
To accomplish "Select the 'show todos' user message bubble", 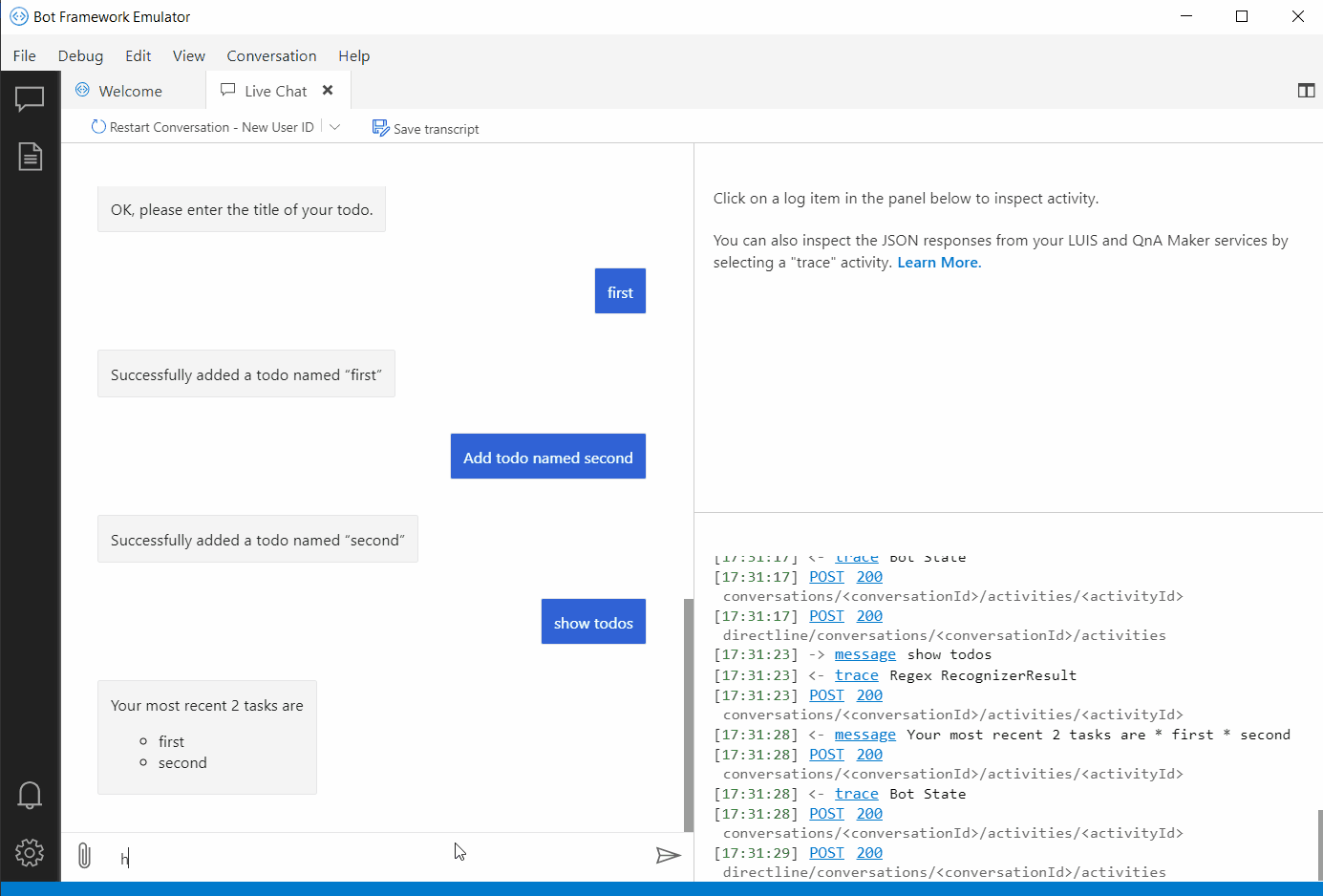I will [x=593, y=622].
